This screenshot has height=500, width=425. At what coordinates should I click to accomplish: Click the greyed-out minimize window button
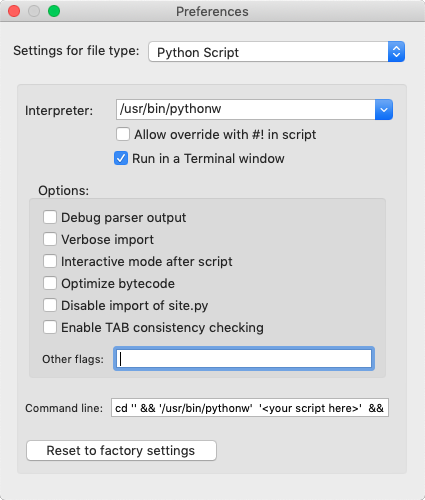(x=34, y=11)
